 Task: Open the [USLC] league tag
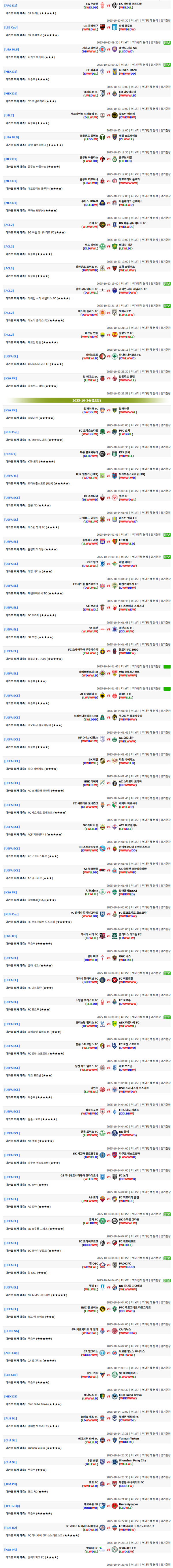click(x=9, y=115)
